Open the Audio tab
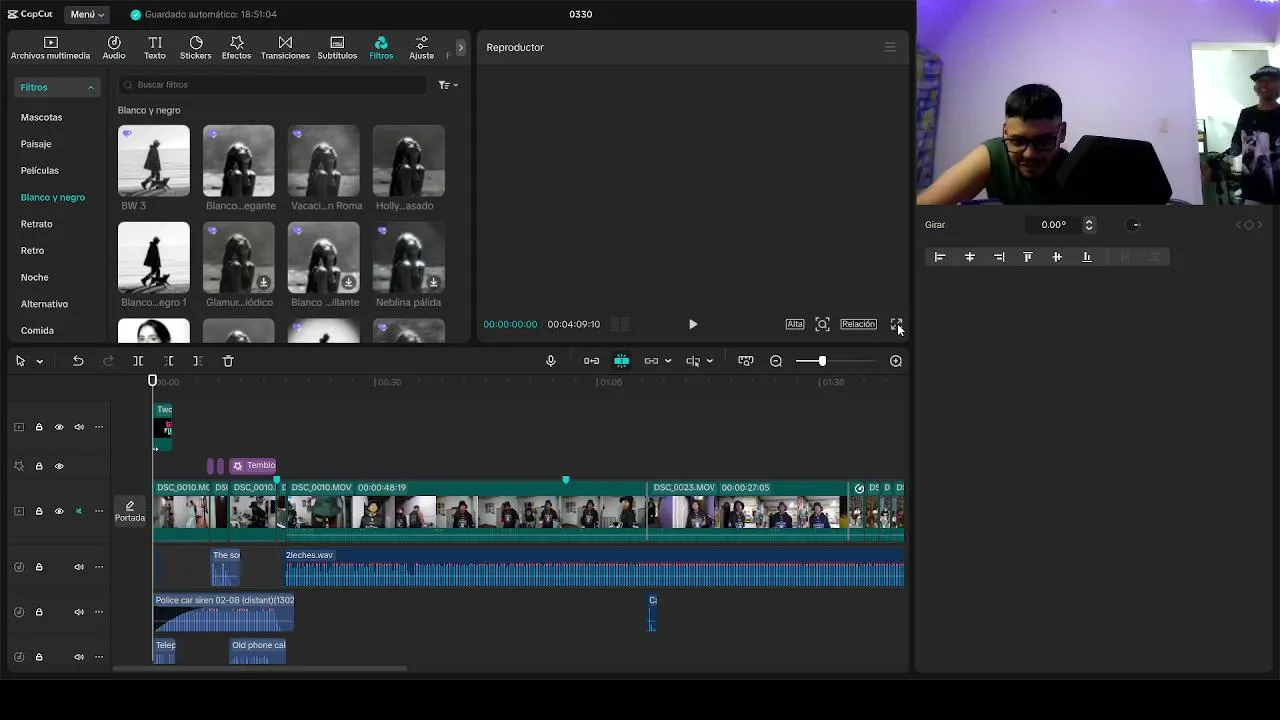Image resolution: width=1280 pixels, height=720 pixels. (114, 48)
